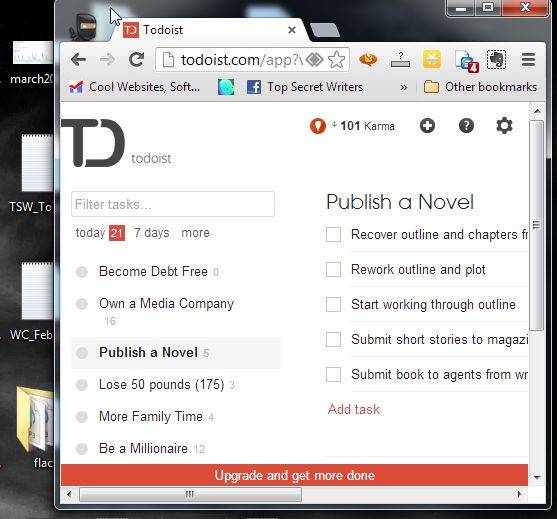Open the Chrome hamburger menu
Screen dimensions: 557x519
tap(529, 59)
